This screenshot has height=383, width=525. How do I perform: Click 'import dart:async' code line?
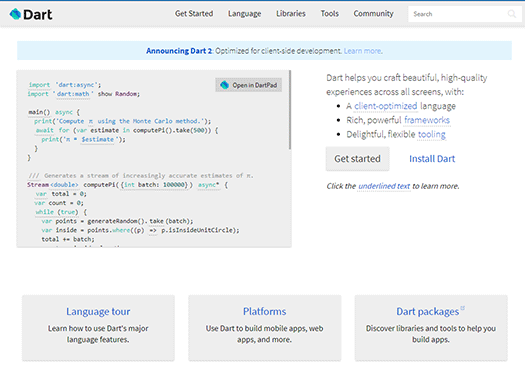65,85
